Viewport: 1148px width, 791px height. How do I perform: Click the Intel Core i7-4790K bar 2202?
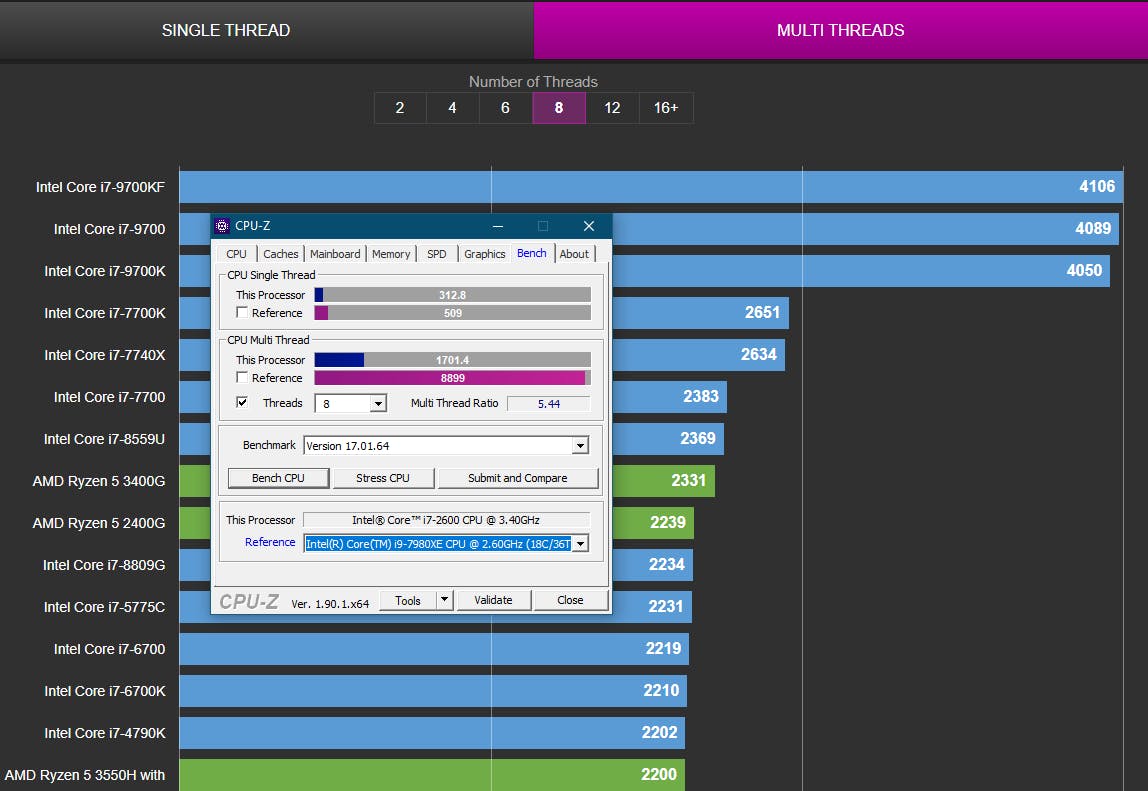(x=432, y=732)
